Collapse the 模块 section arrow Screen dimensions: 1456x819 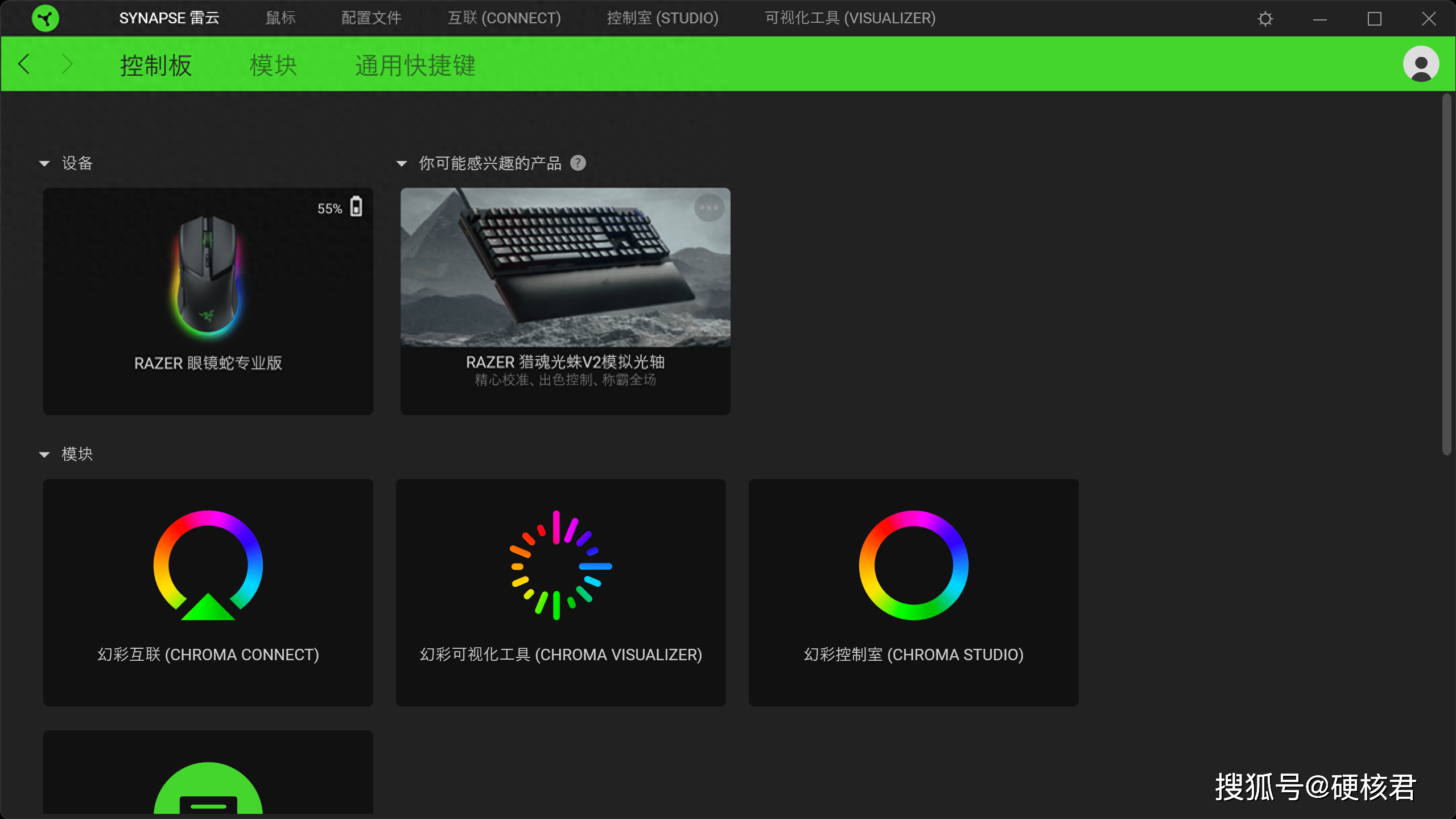tap(44, 455)
